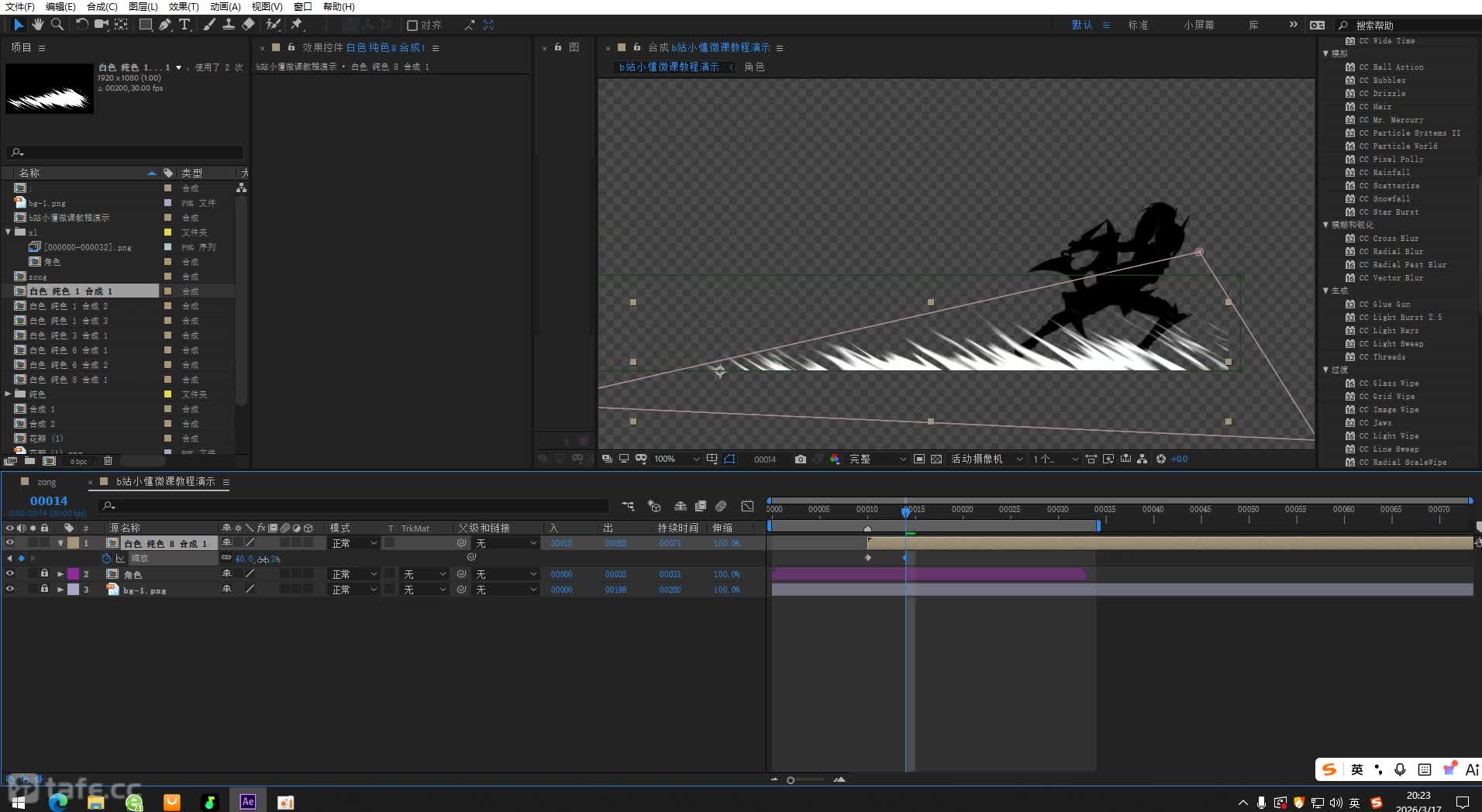
Task: Unlock the 角色 layer lock
Action: (44, 574)
